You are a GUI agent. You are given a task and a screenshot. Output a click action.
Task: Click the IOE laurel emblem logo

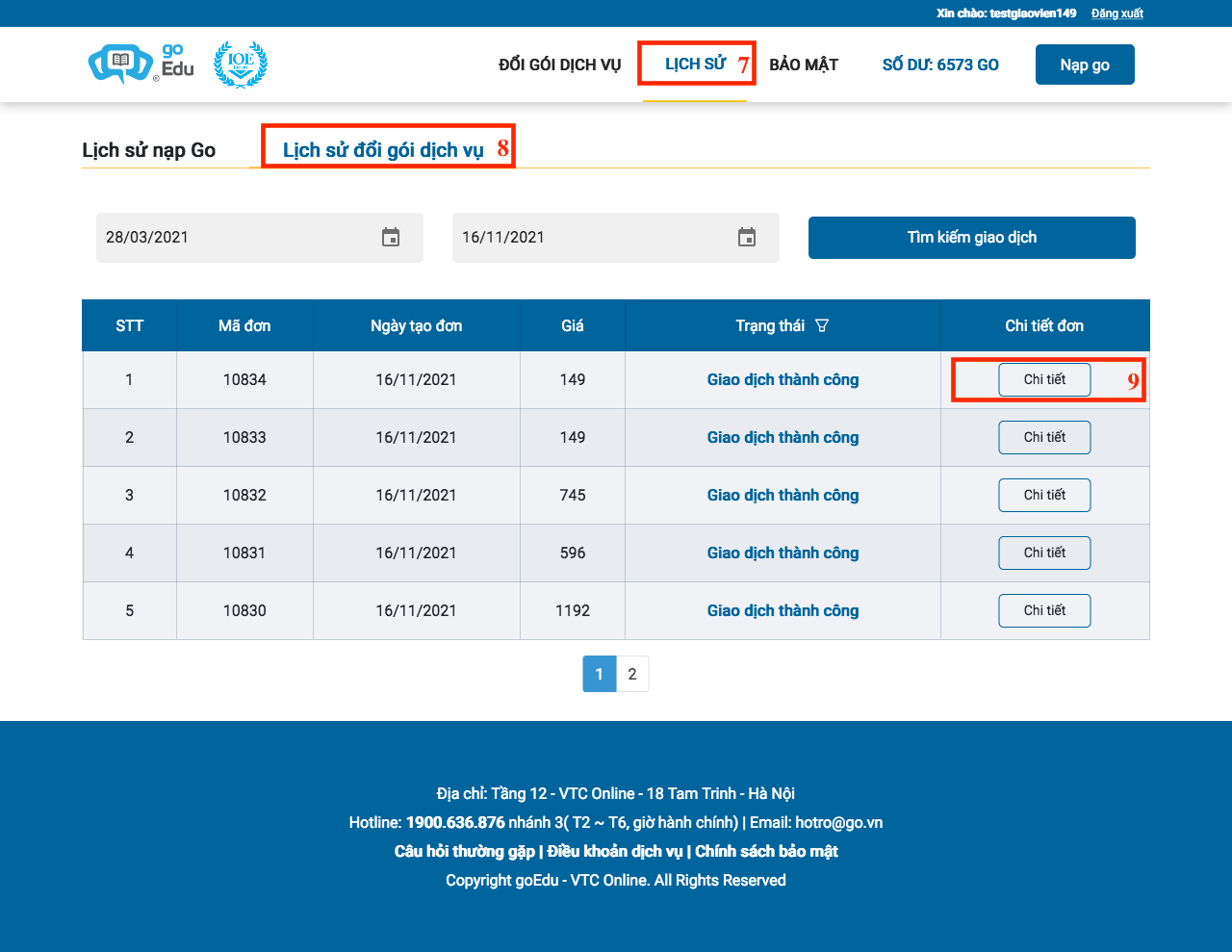[241, 64]
